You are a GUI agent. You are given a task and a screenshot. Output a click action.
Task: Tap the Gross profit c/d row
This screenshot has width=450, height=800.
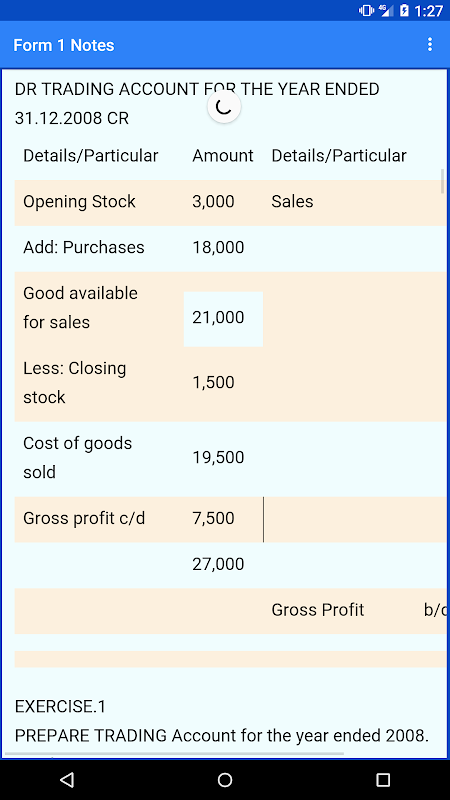(x=231, y=519)
